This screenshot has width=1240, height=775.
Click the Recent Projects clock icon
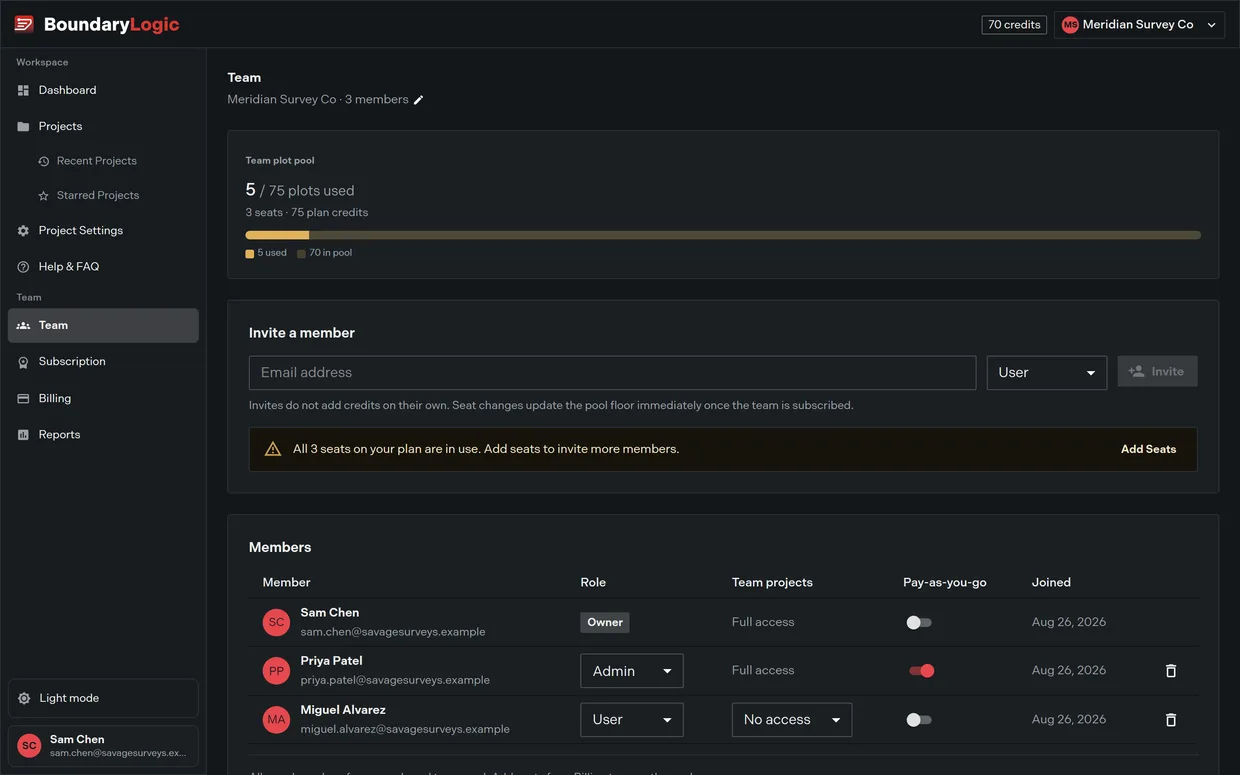(43, 161)
